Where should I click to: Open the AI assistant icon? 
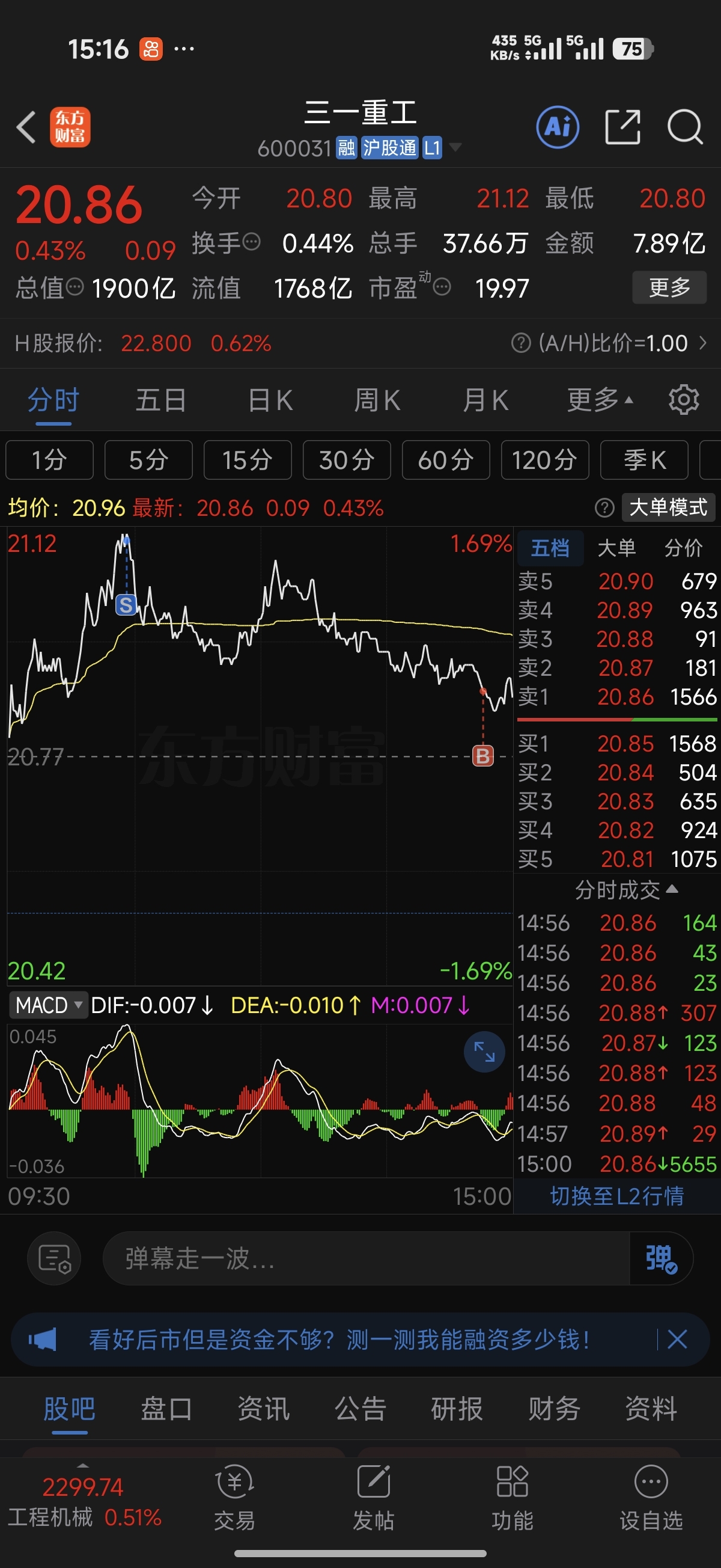click(558, 127)
